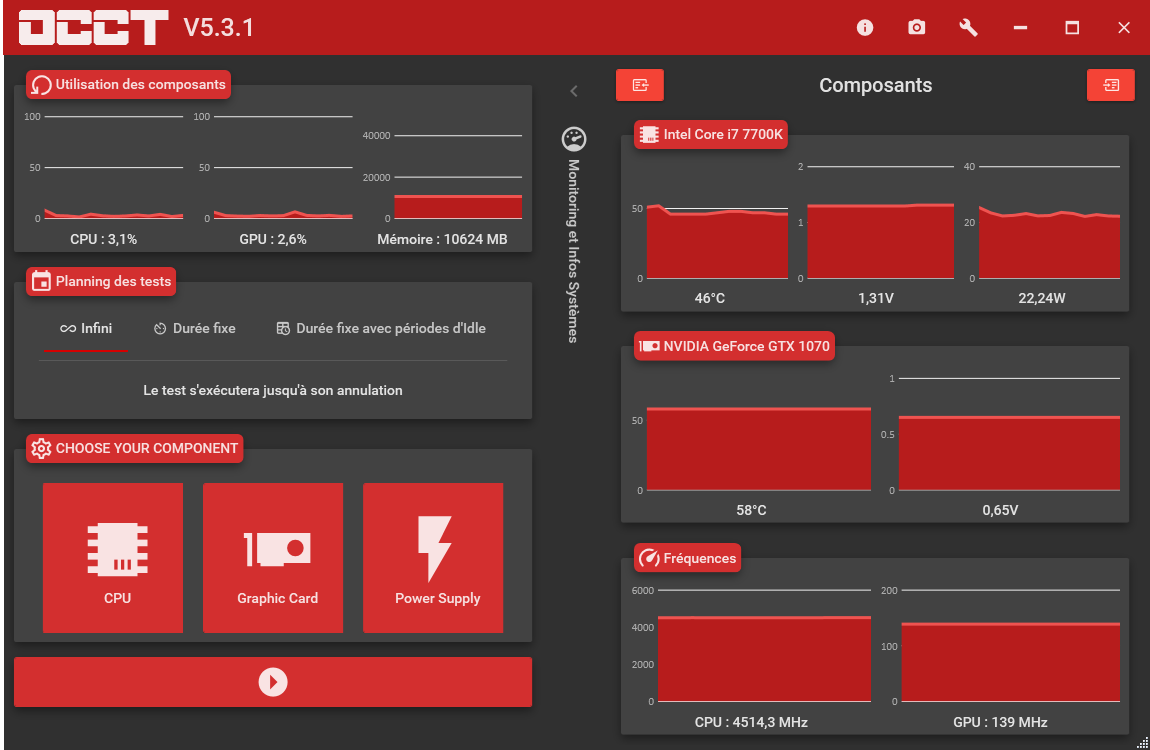Click the OCCT logo

(93, 27)
